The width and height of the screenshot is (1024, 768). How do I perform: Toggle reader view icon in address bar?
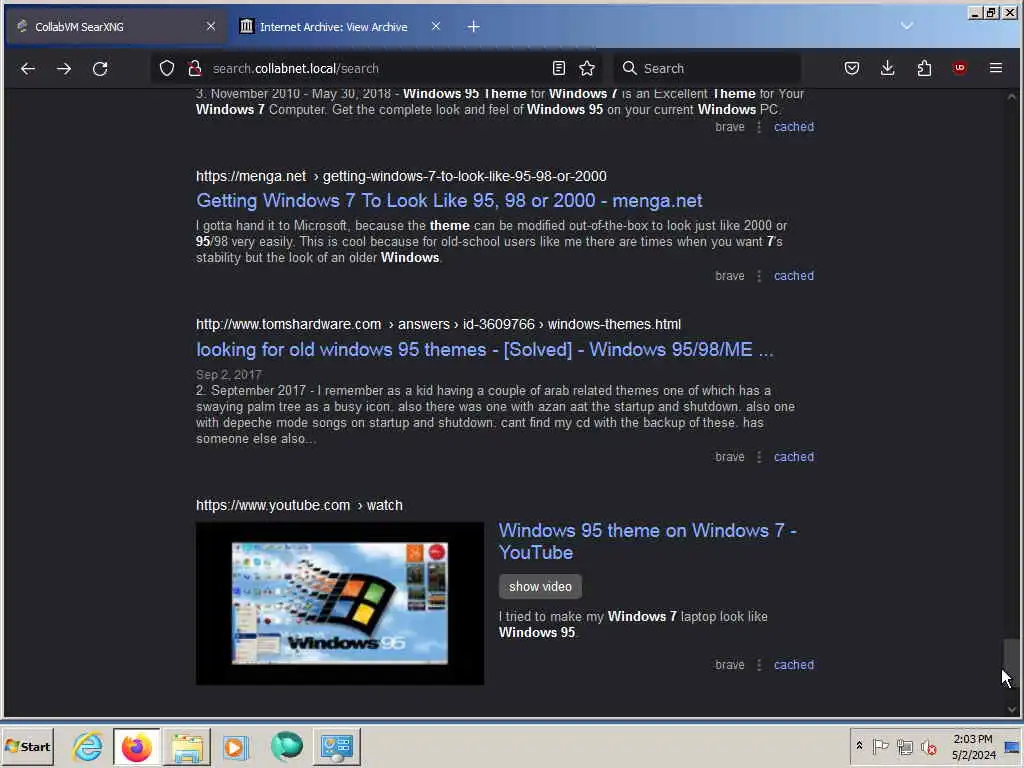click(558, 69)
